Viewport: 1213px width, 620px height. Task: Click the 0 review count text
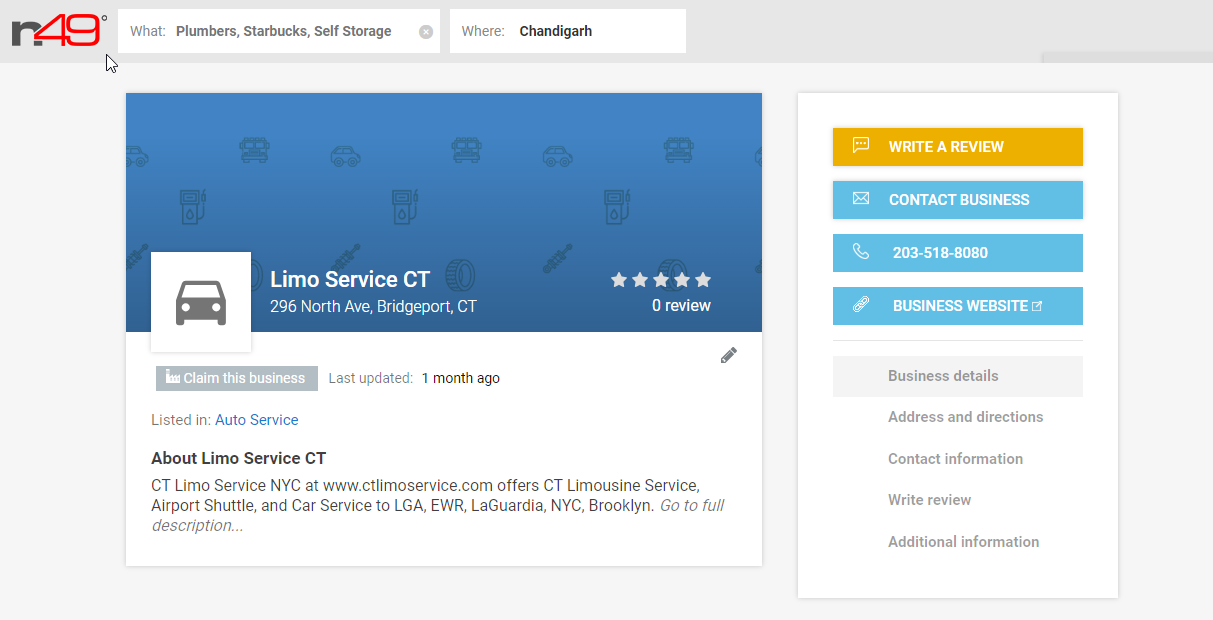click(x=681, y=306)
